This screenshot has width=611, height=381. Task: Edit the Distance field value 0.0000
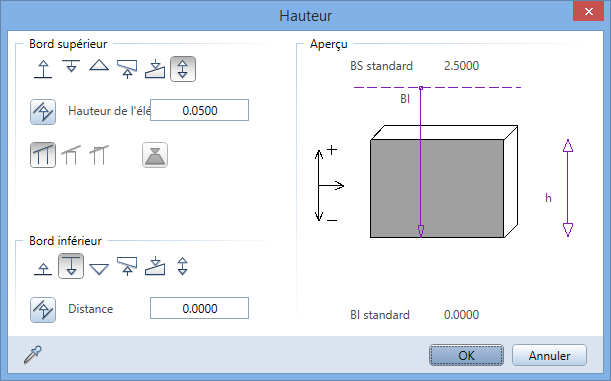pyautogui.click(x=200, y=308)
